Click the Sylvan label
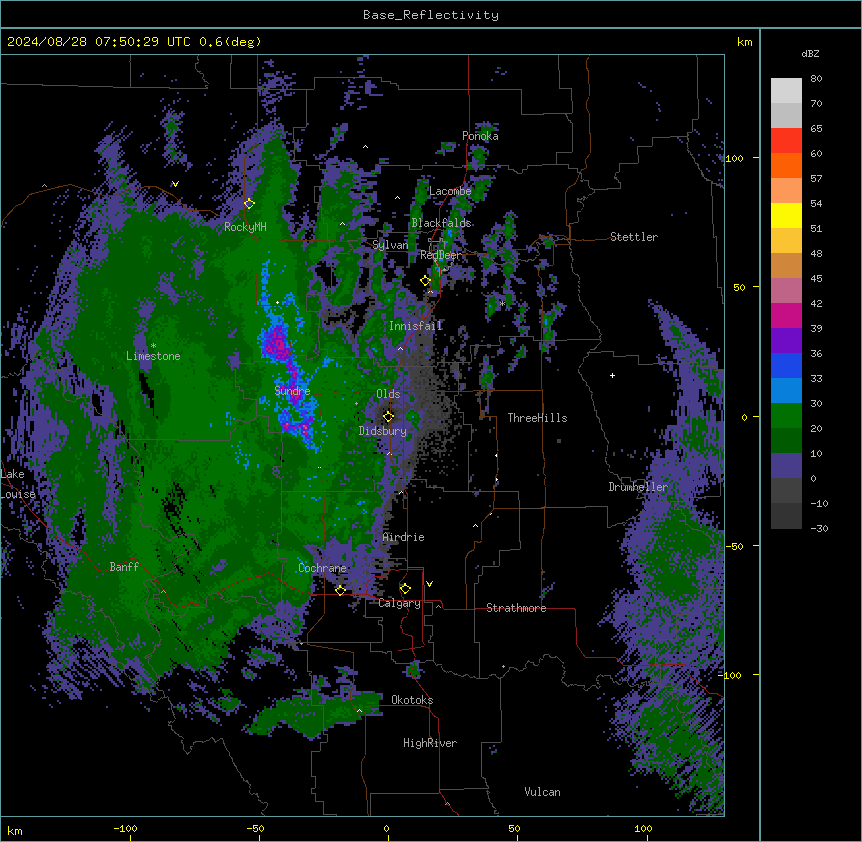This screenshot has width=862, height=842. [x=390, y=245]
